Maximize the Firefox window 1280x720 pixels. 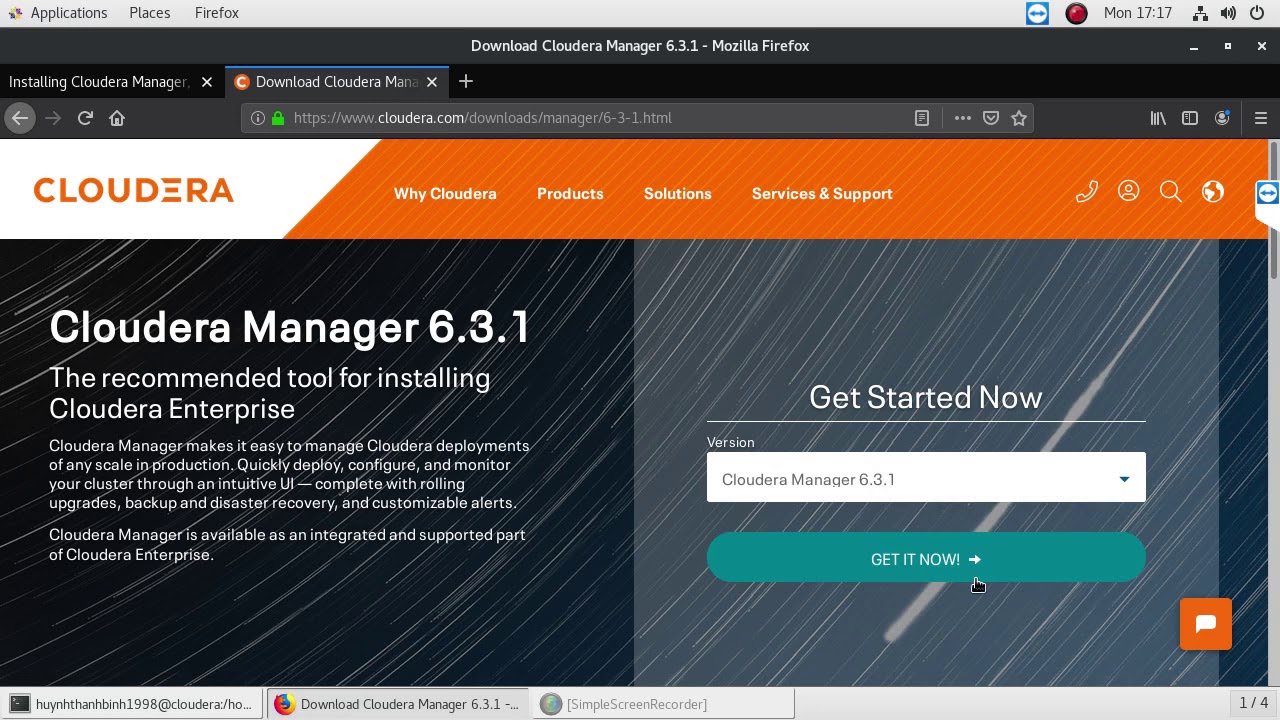[1228, 46]
